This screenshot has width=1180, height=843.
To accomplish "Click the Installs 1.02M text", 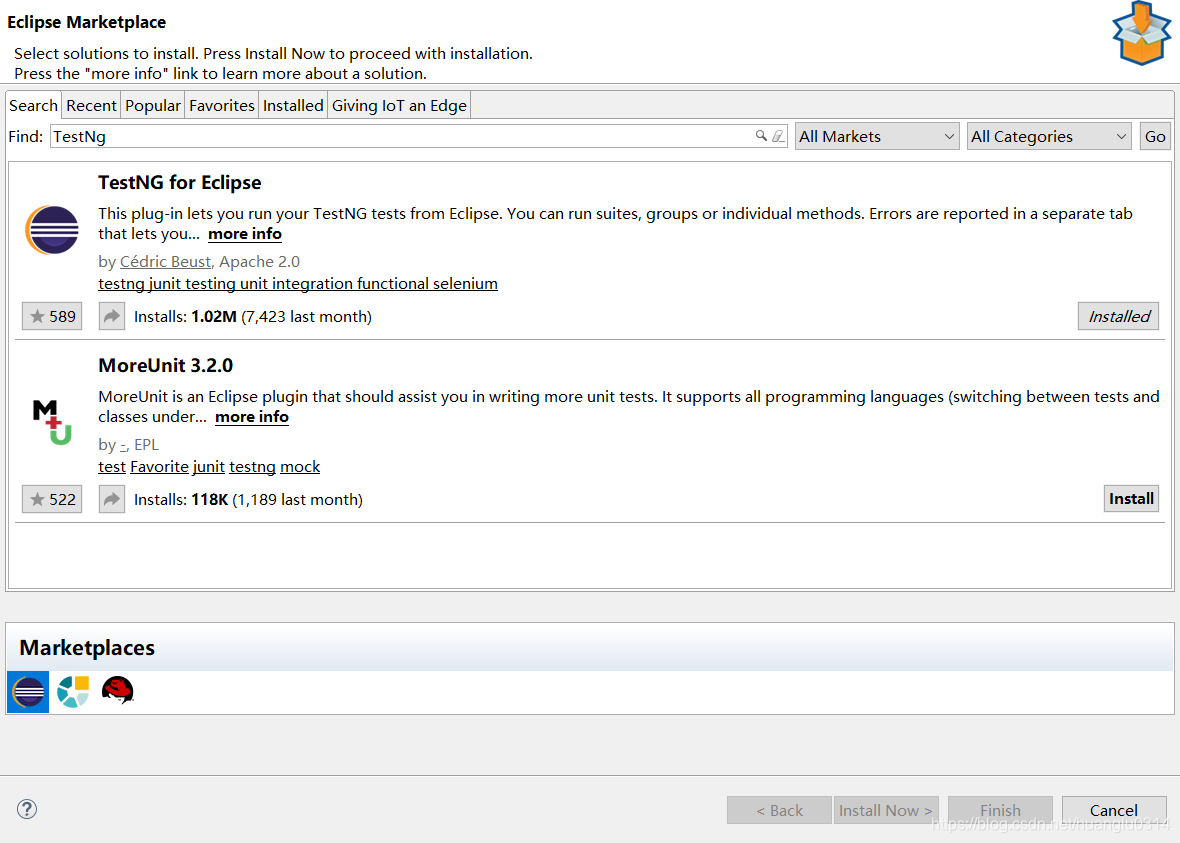I will pyautogui.click(x=185, y=316).
